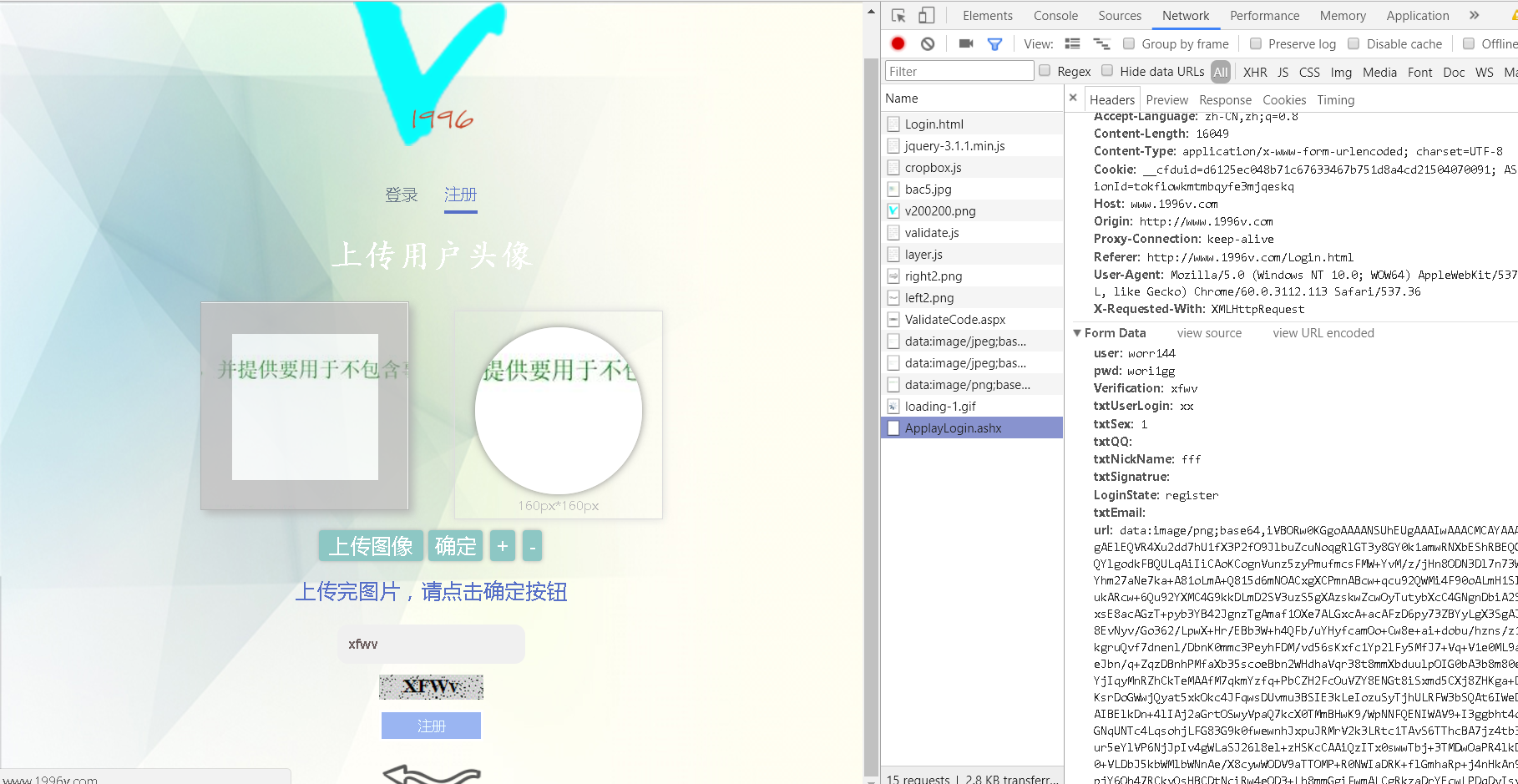Check the Disable cache option
Image resolution: width=1518 pixels, height=784 pixels.
coord(1354,44)
